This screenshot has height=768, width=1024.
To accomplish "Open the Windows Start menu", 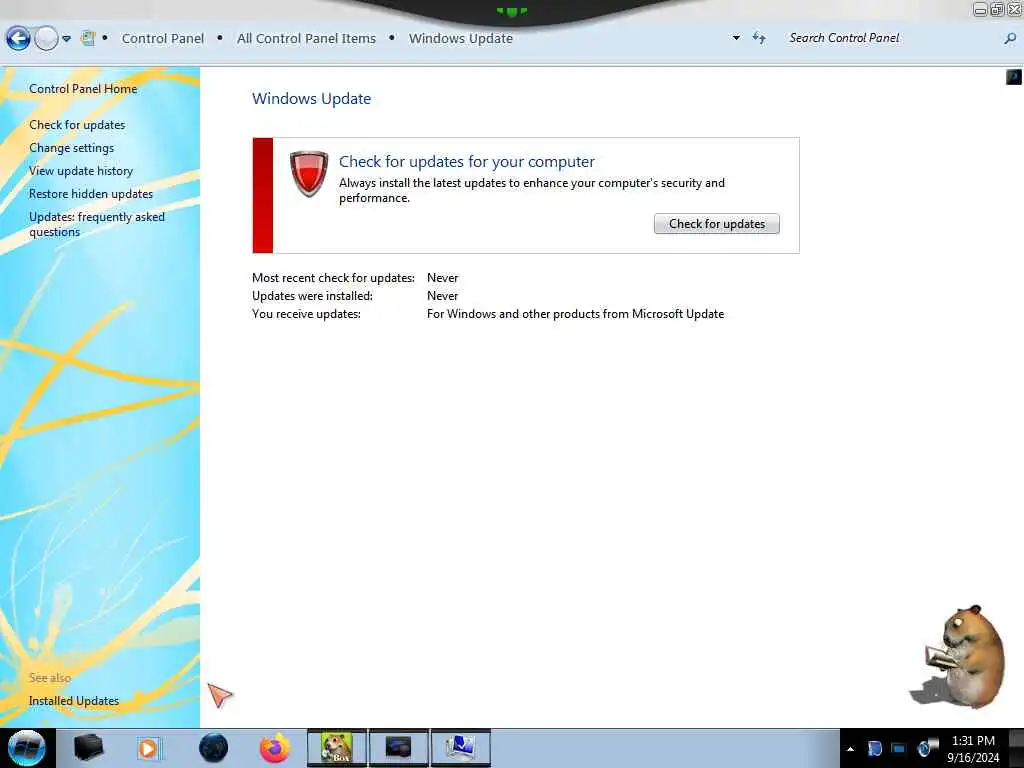I will (x=26, y=748).
